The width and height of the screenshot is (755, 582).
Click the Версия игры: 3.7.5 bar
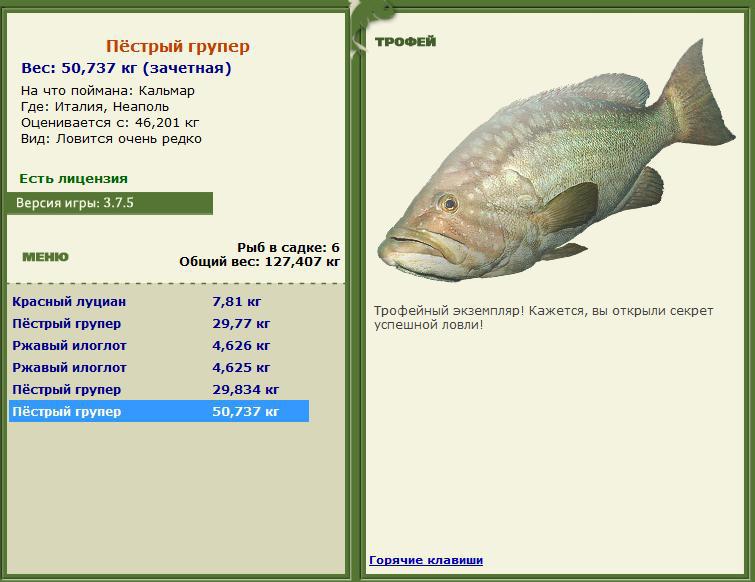click(x=110, y=203)
